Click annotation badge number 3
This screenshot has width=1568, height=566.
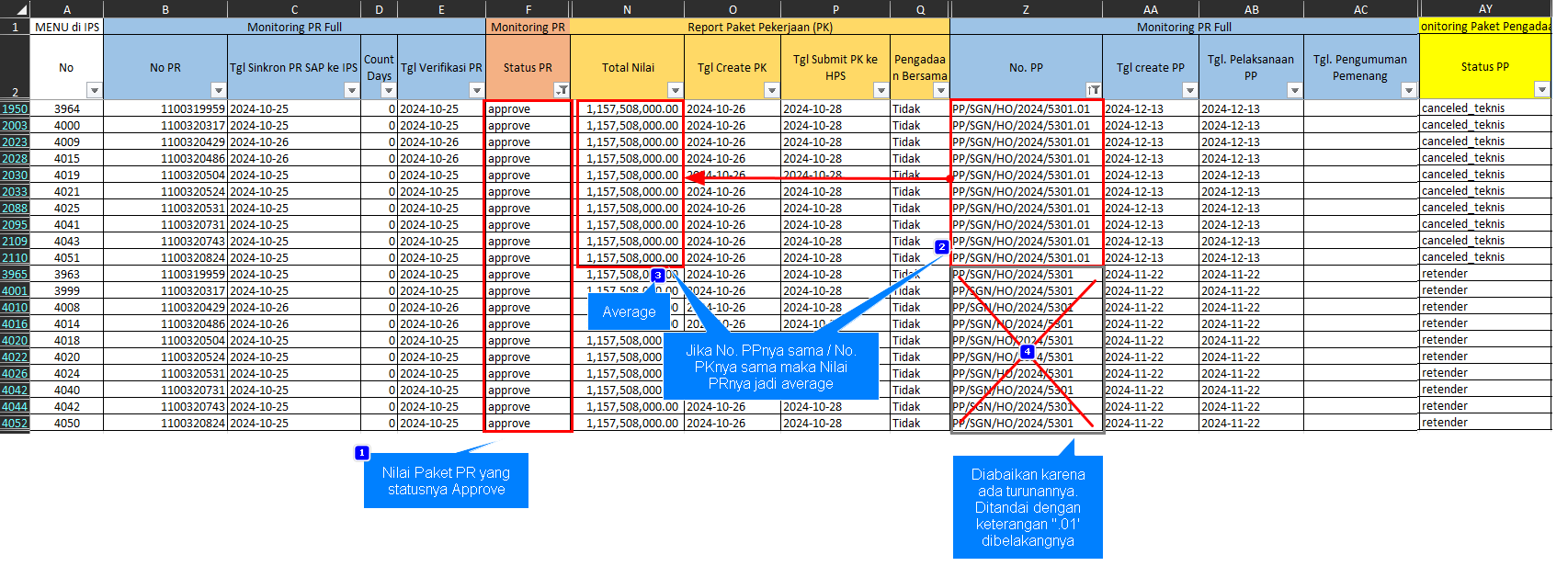657,276
